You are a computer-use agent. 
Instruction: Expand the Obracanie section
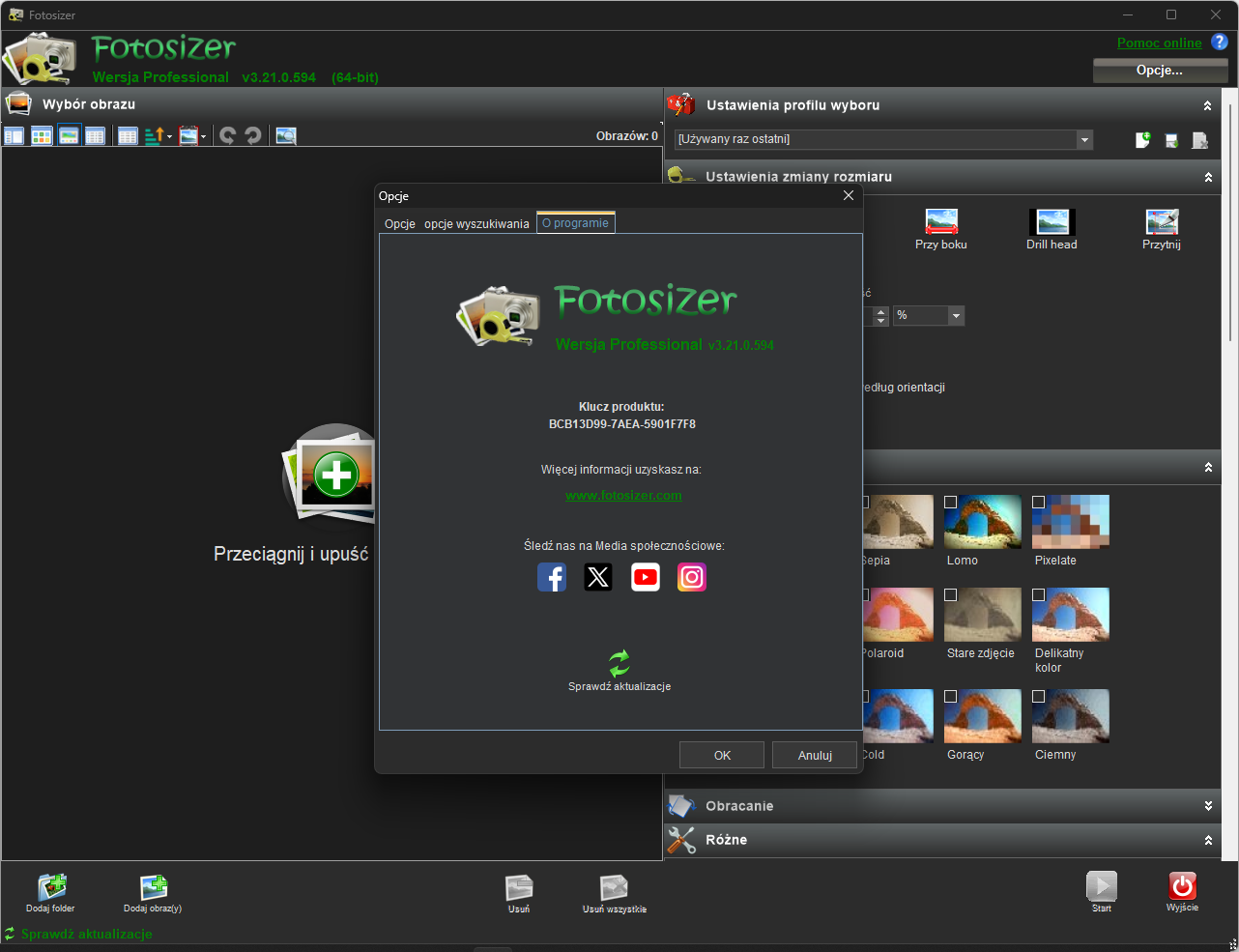click(x=1208, y=806)
